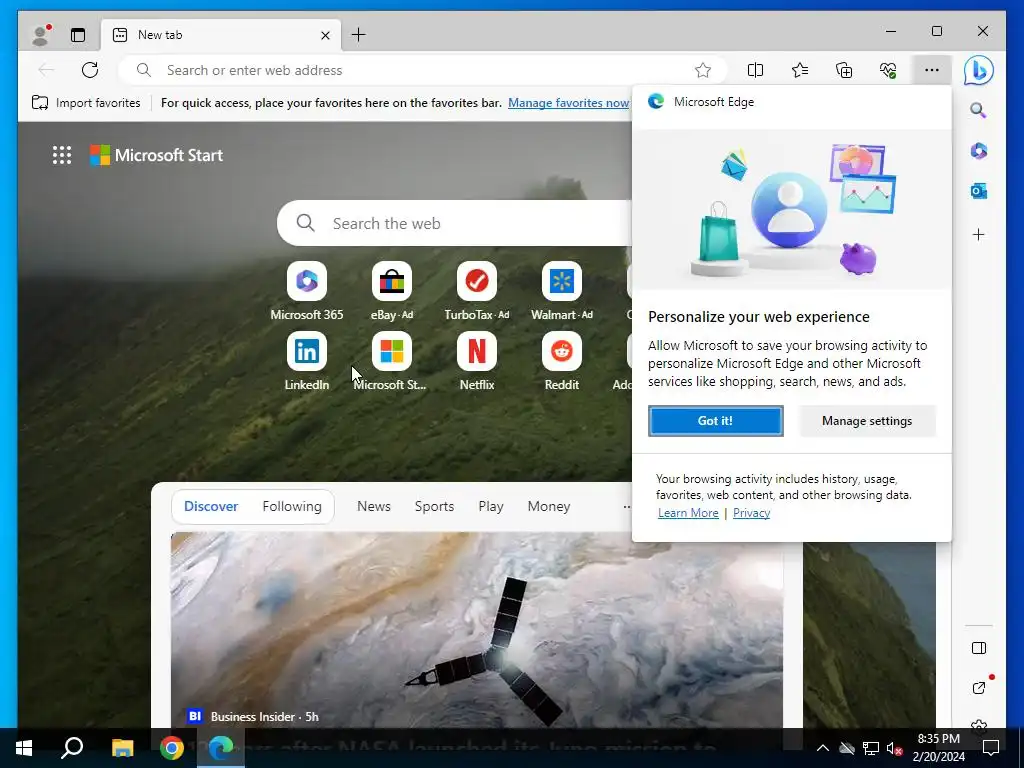Click the sidebar Search icon
Image resolution: width=1024 pixels, height=768 pixels.
(x=978, y=110)
